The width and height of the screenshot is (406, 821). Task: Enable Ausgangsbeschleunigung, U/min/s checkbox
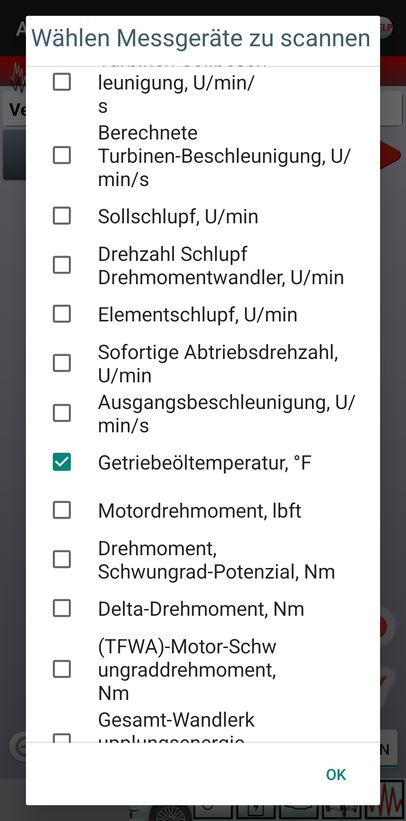62,413
